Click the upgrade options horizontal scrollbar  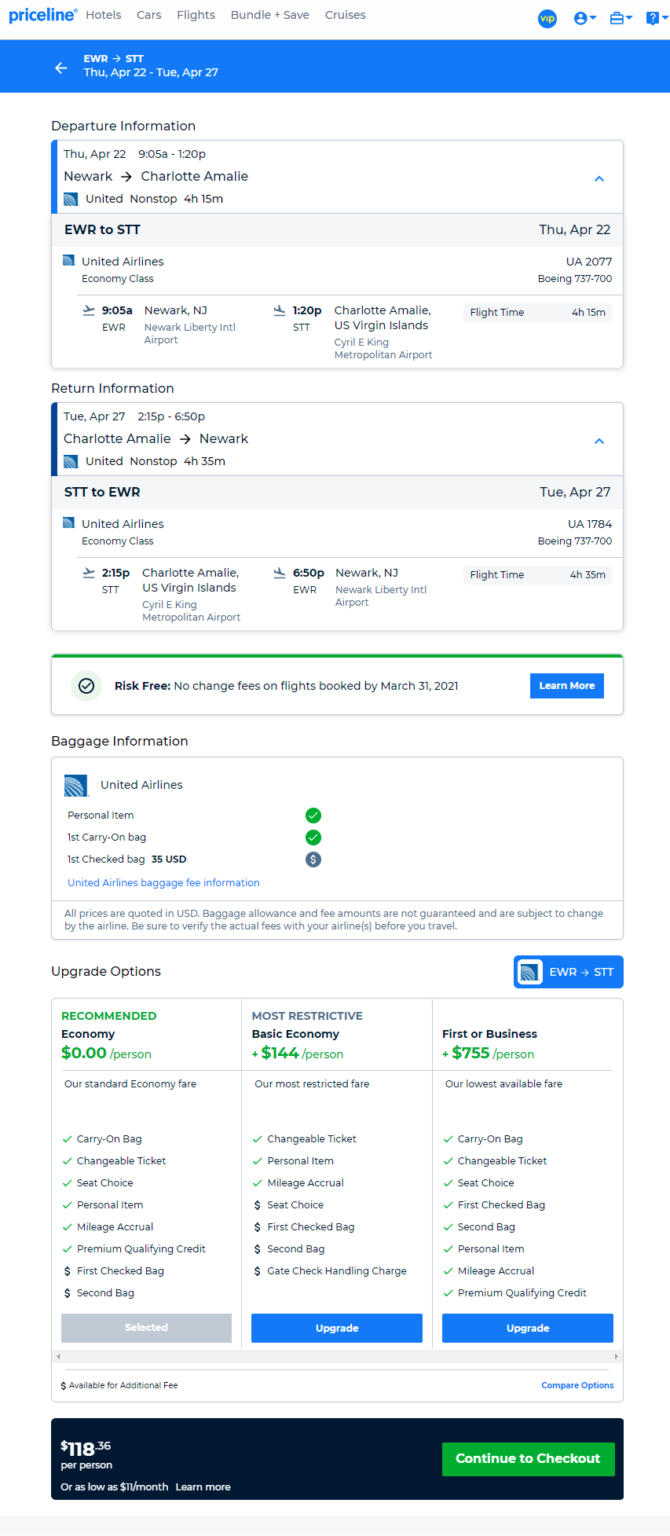(337, 1356)
